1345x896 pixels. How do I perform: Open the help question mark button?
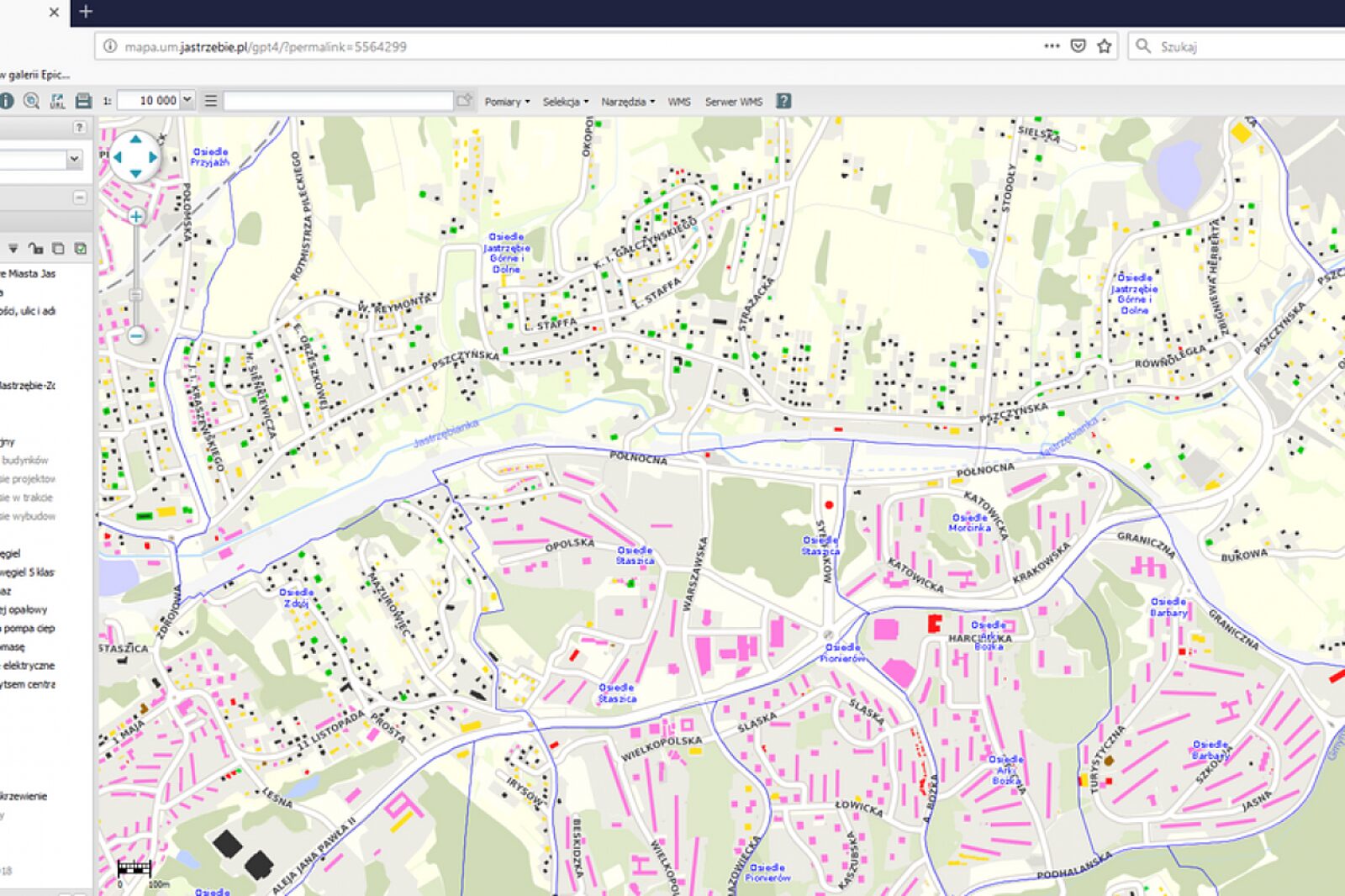(783, 101)
